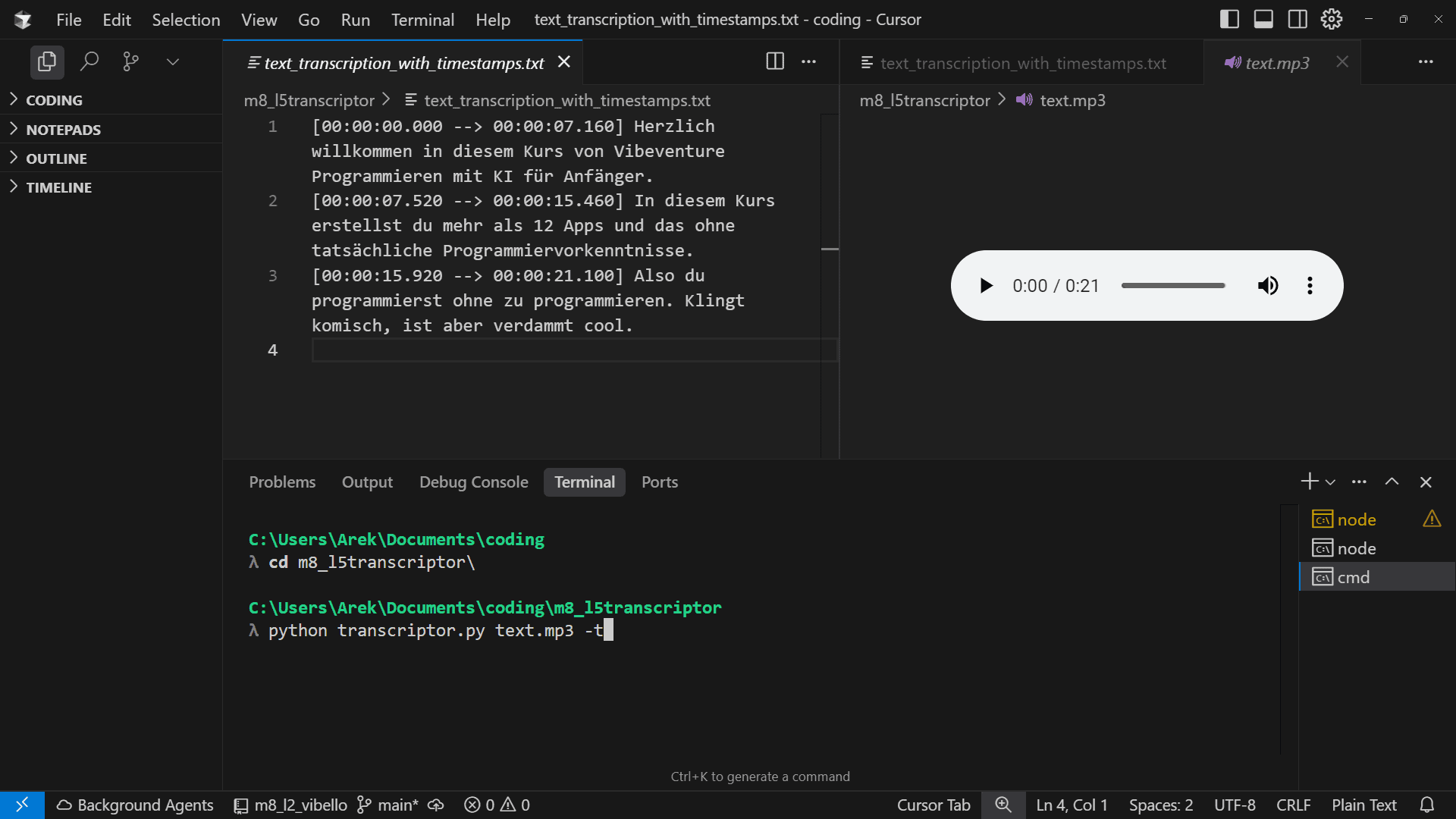Split the editor using the split icon
The image size is (1456, 819).
[774, 61]
